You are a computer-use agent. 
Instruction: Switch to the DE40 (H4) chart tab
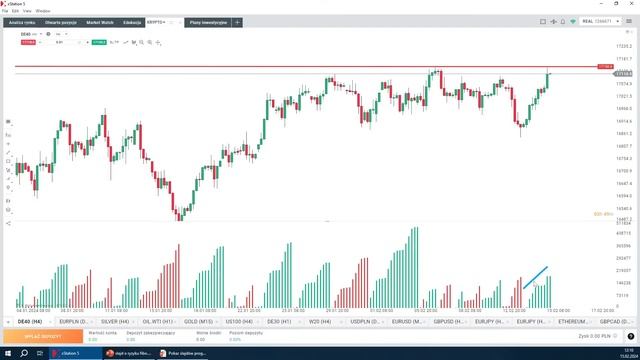[30, 322]
